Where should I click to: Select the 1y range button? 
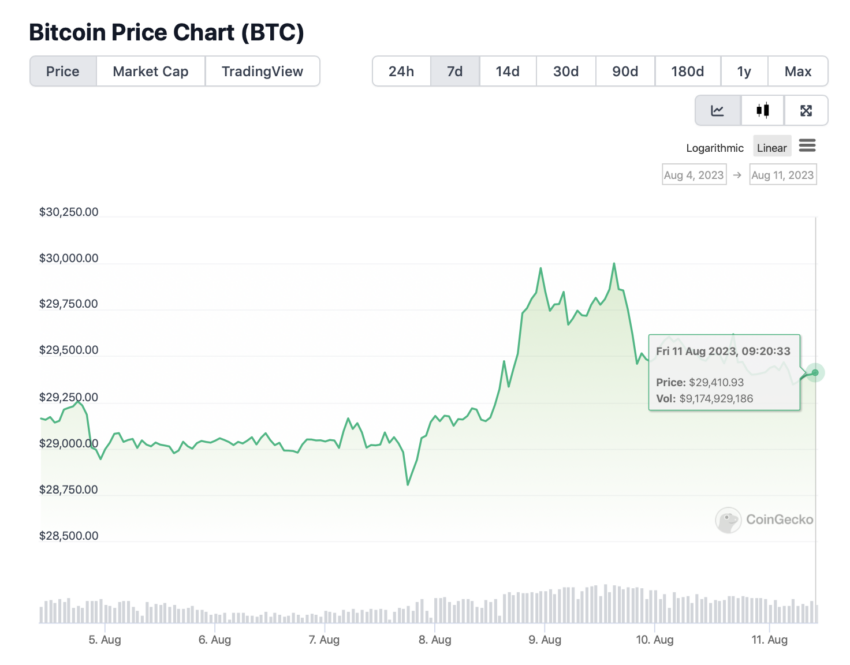(x=744, y=71)
